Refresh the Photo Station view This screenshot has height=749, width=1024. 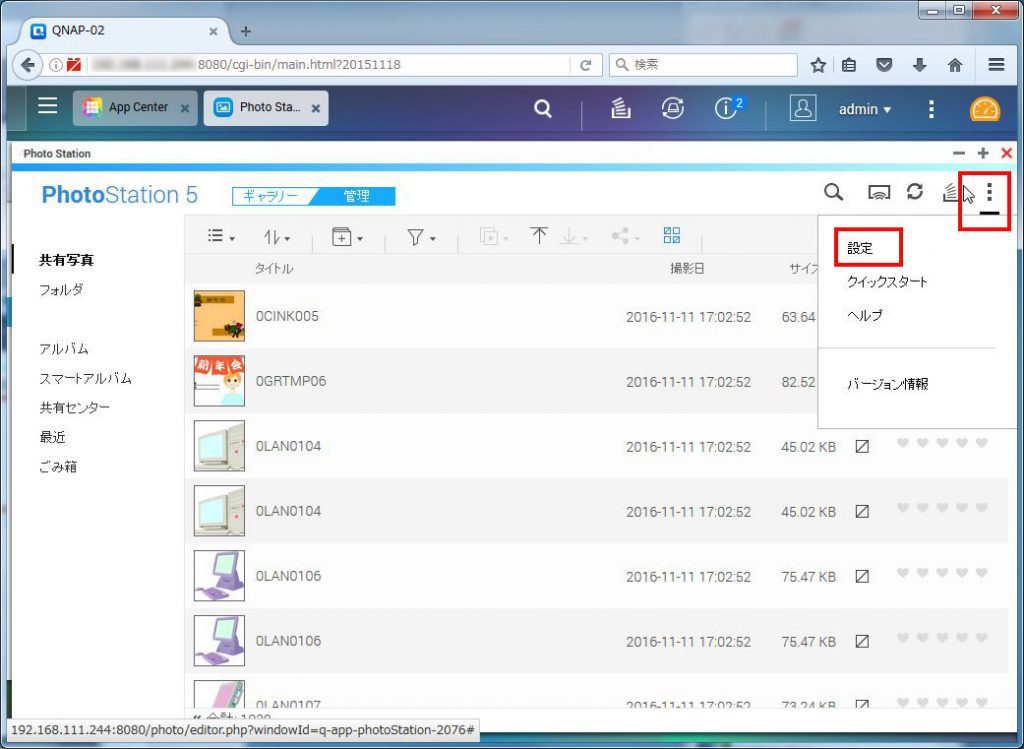[914, 191]
